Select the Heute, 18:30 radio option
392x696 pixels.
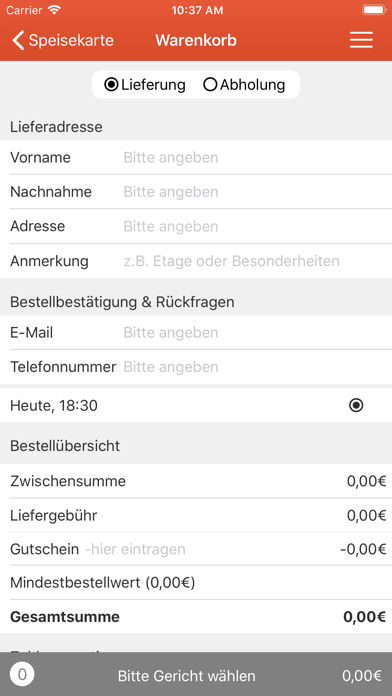(356, 405)
